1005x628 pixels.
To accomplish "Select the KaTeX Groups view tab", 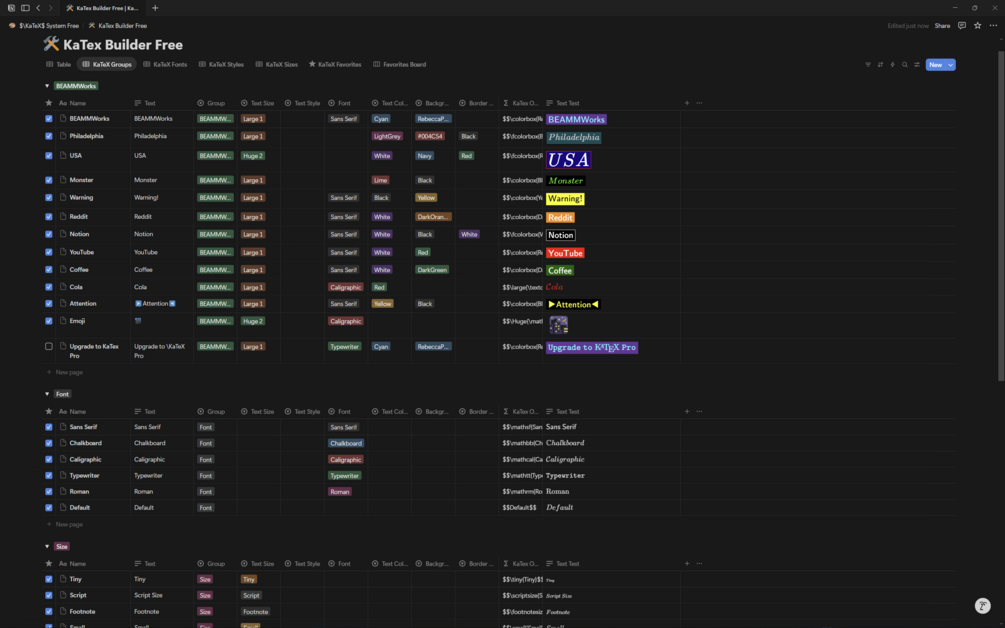I will [107, 64].
